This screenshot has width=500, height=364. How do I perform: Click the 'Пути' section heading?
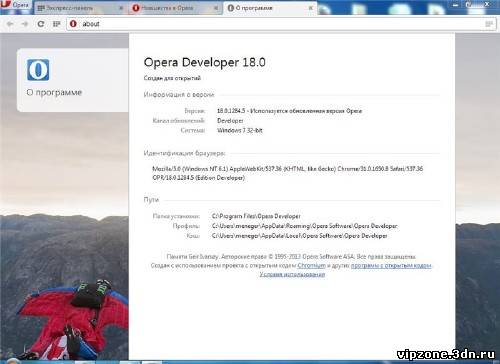(x=151, y=200)
